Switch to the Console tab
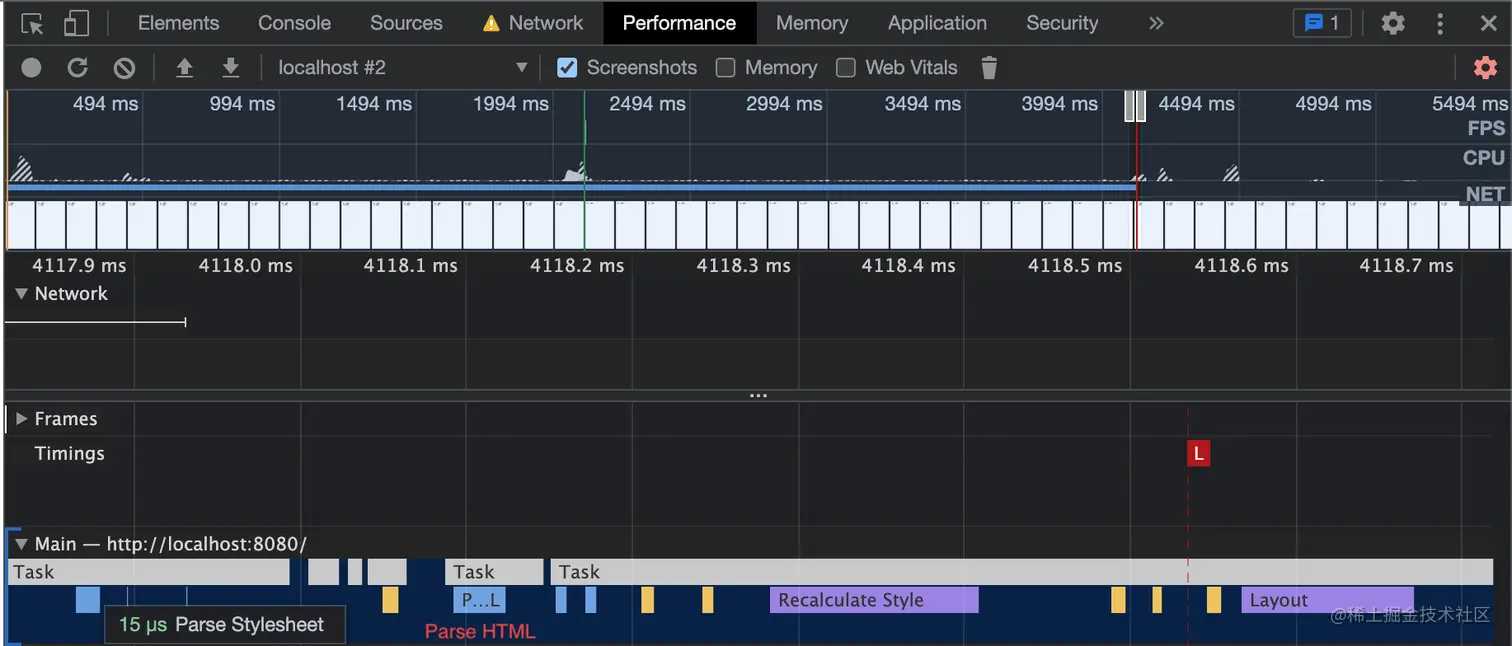1512x646 pixels. point(294,23)
